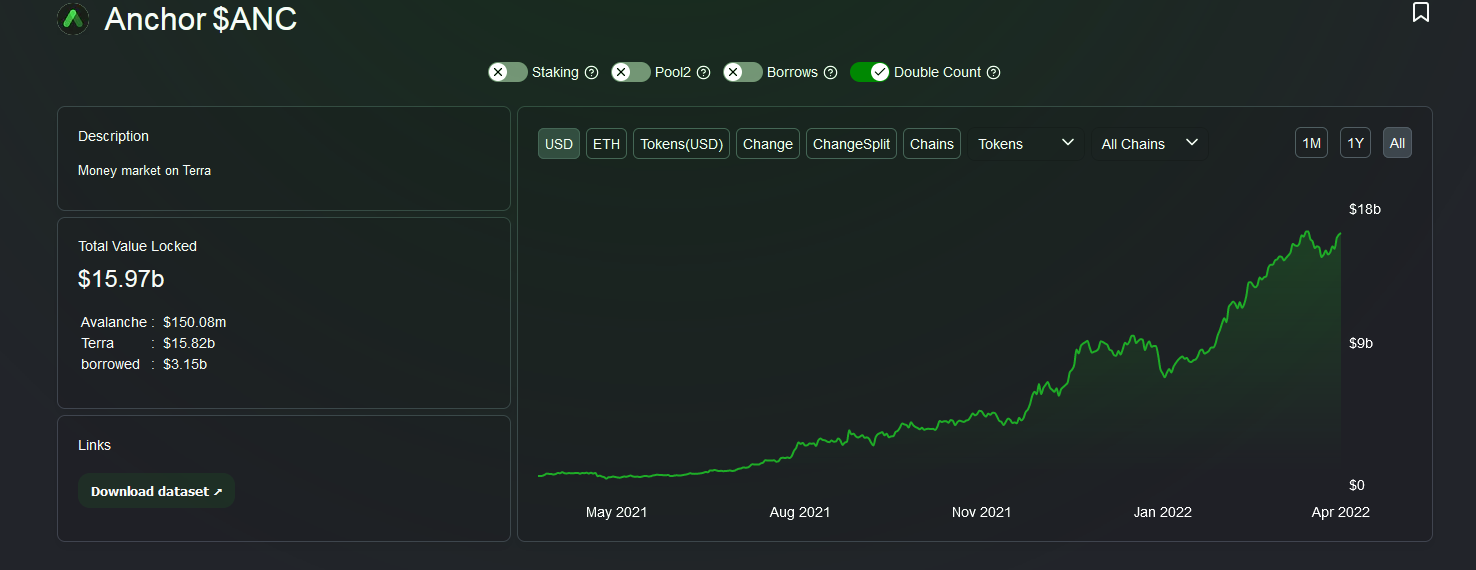
Task: Click the $18b axis label
Action: tap(1365, 209)
